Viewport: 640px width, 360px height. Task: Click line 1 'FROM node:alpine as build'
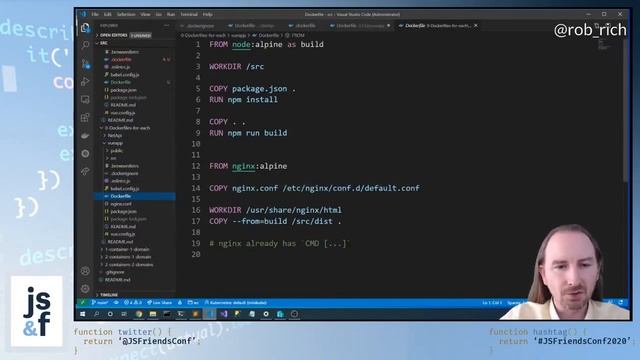tap(266, 44)
